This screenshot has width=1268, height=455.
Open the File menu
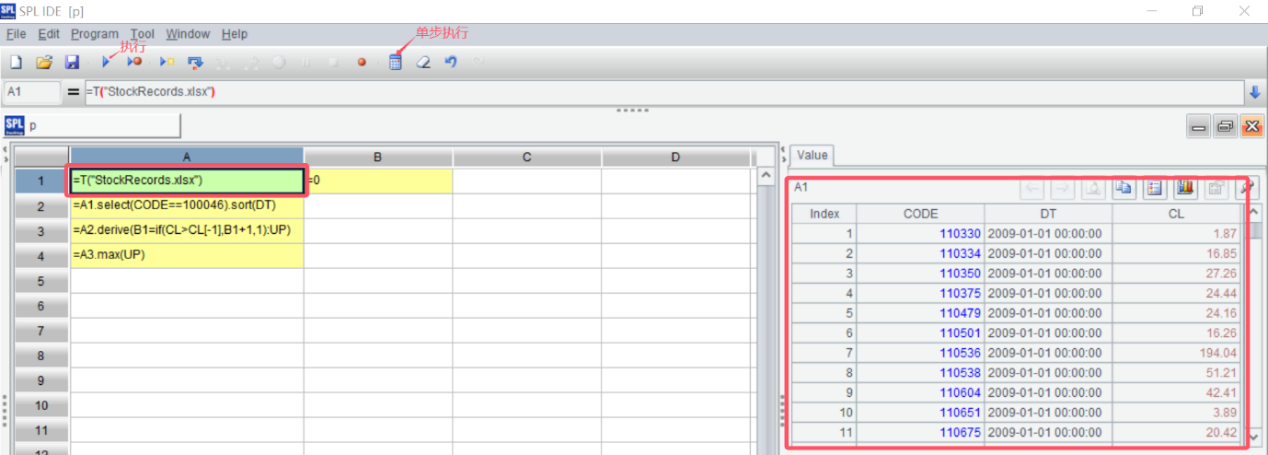(16, 34)
